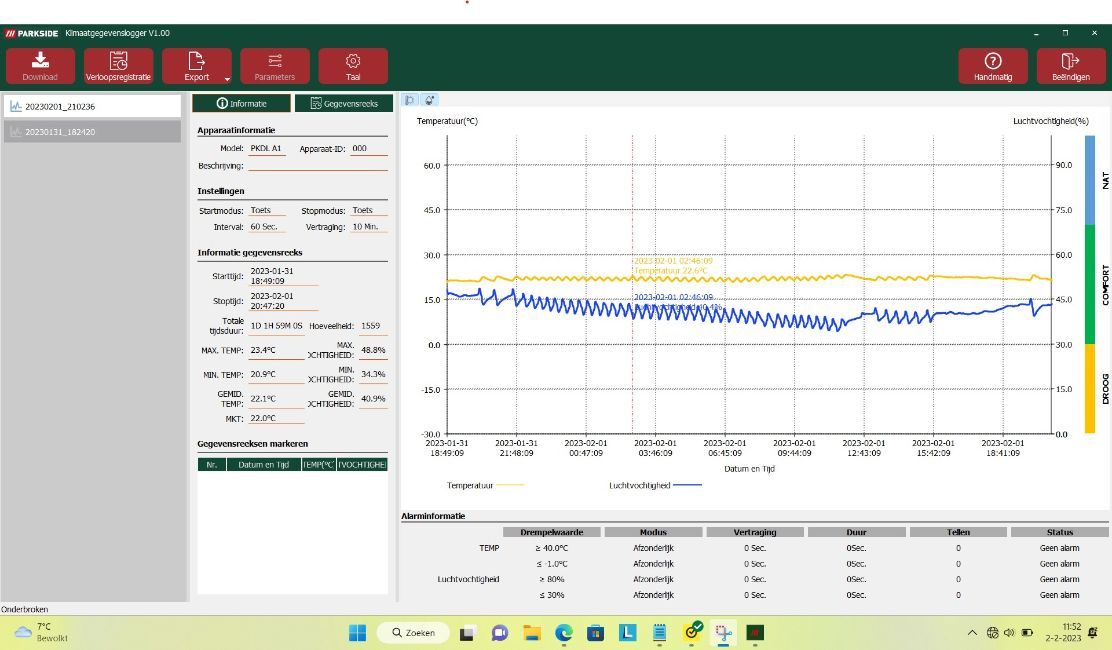Open the Handmatig help manual
The height and width of the screenshot is (650, 1112).
993,66
